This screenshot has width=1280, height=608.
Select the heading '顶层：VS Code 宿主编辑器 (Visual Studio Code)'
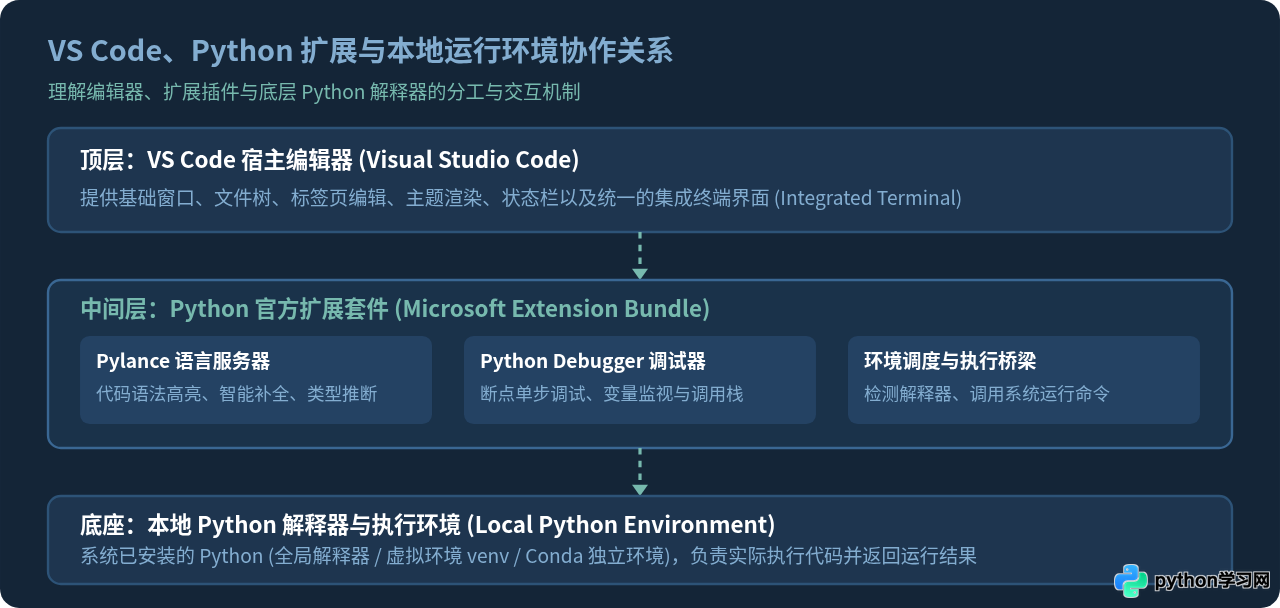tap(330, 160)
